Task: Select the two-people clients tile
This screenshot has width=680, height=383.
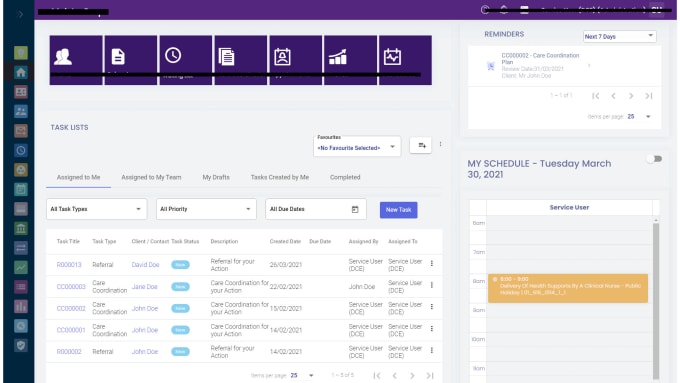Action: pos(76,60)
